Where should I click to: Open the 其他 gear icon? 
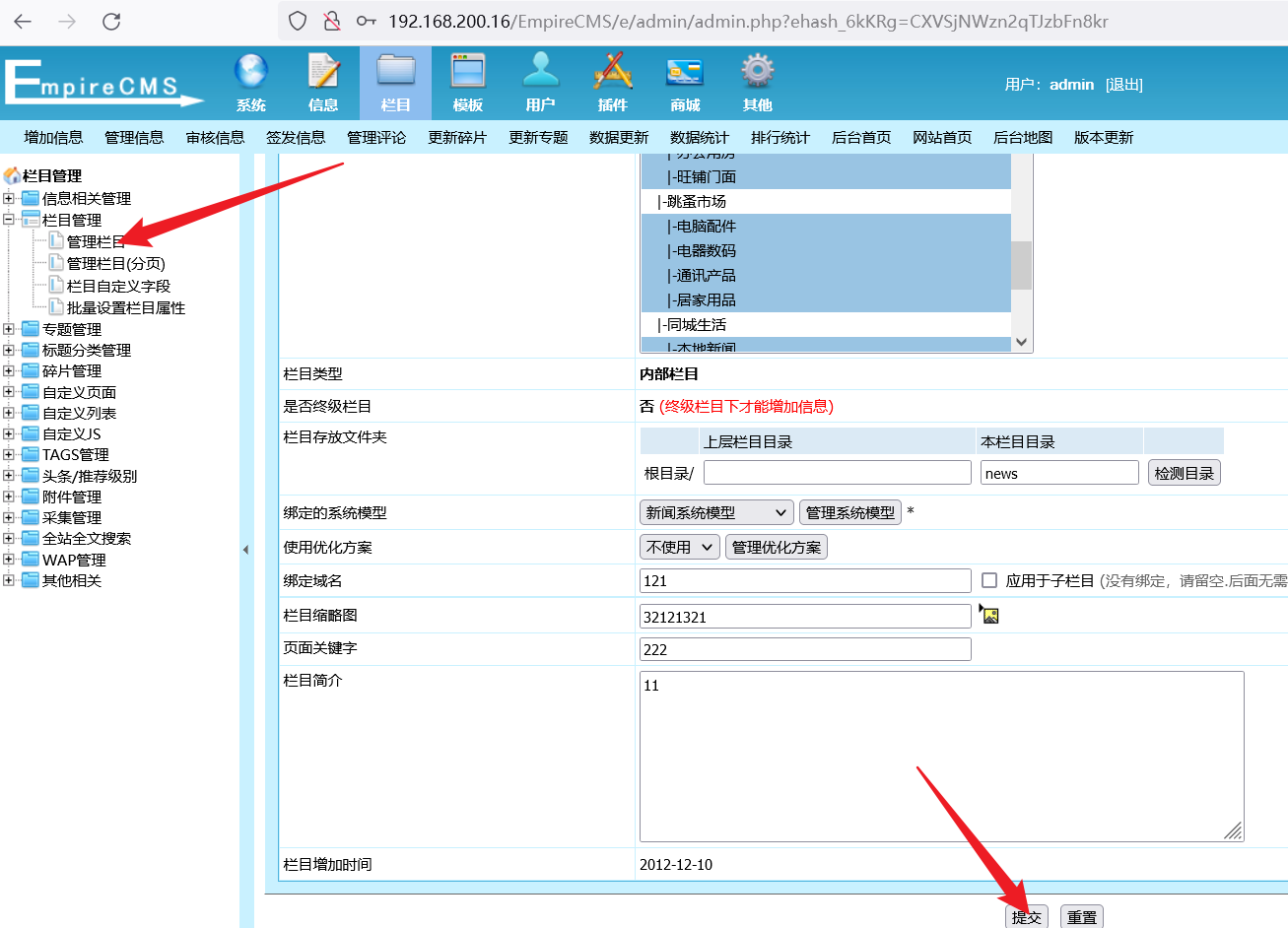pyautogui.click(x=757, y=72)
